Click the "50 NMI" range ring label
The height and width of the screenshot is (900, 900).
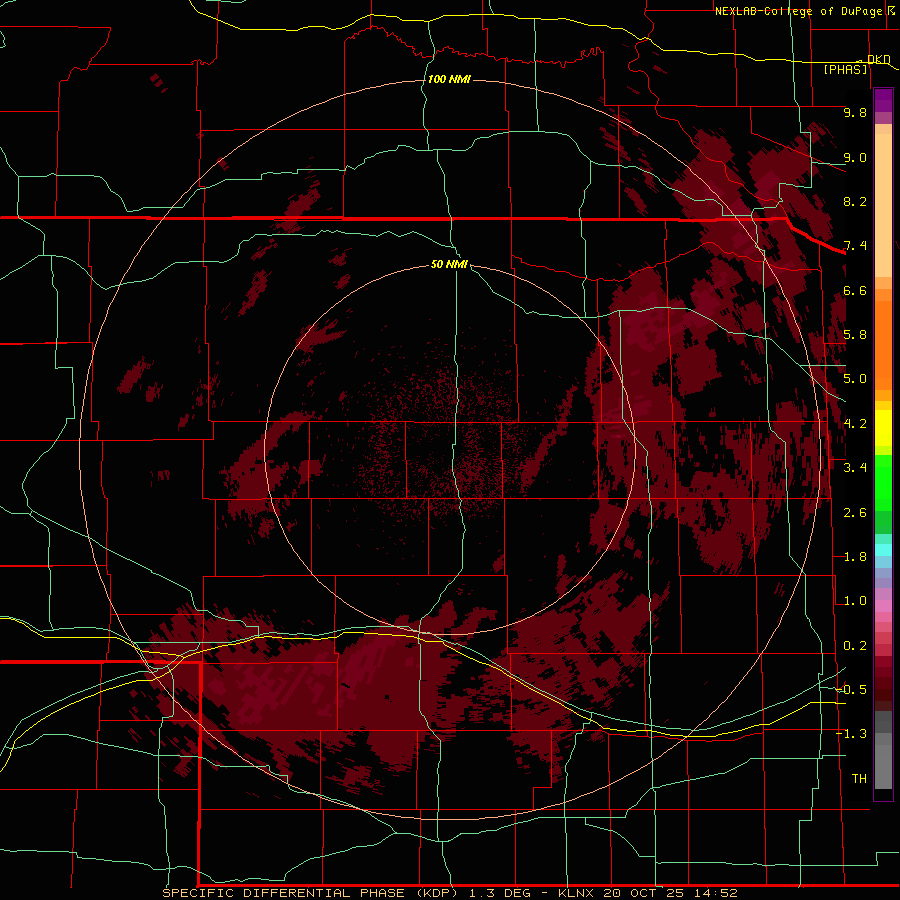coord(449,264)
